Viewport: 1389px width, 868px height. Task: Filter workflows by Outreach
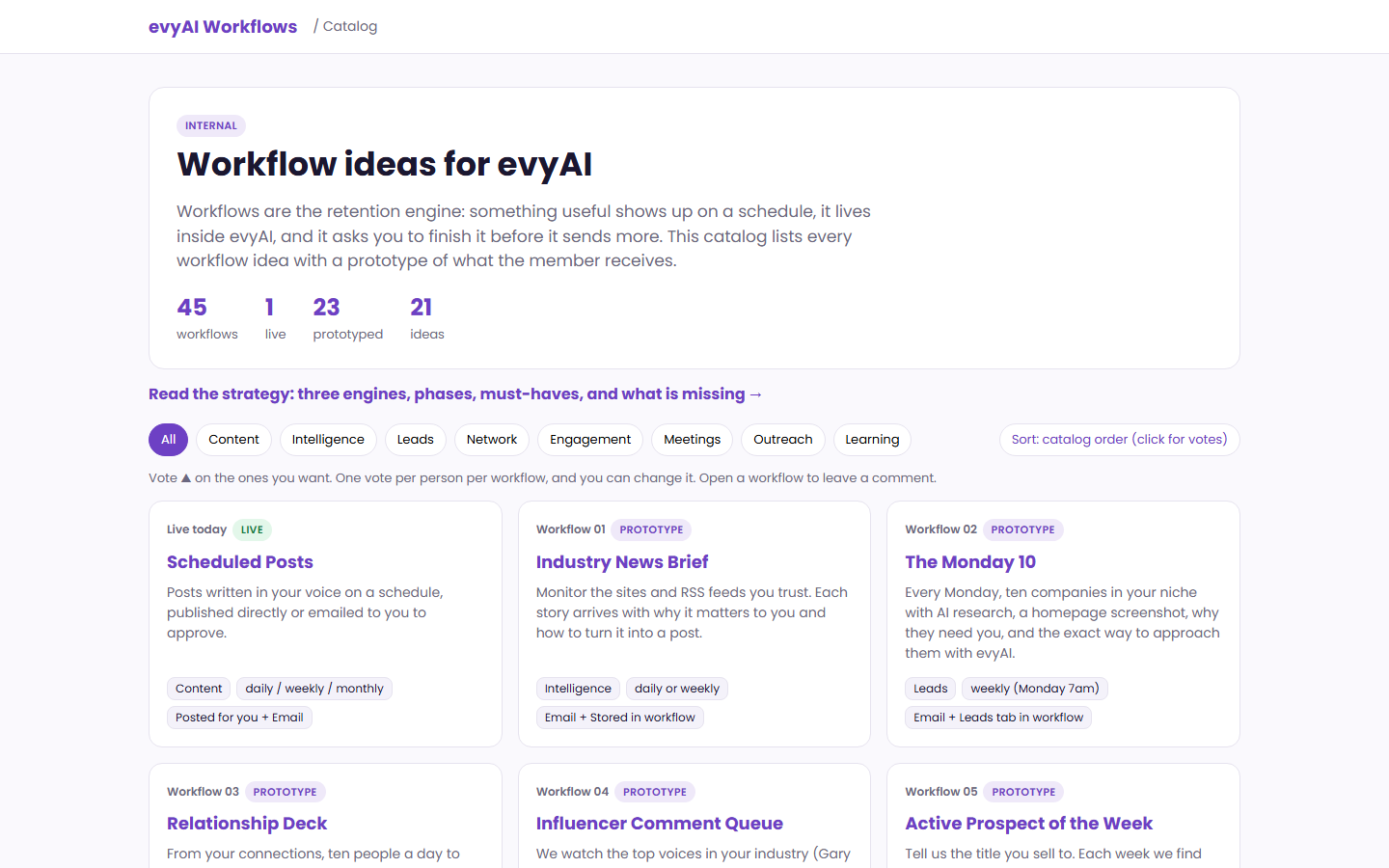tap(783, 440)
